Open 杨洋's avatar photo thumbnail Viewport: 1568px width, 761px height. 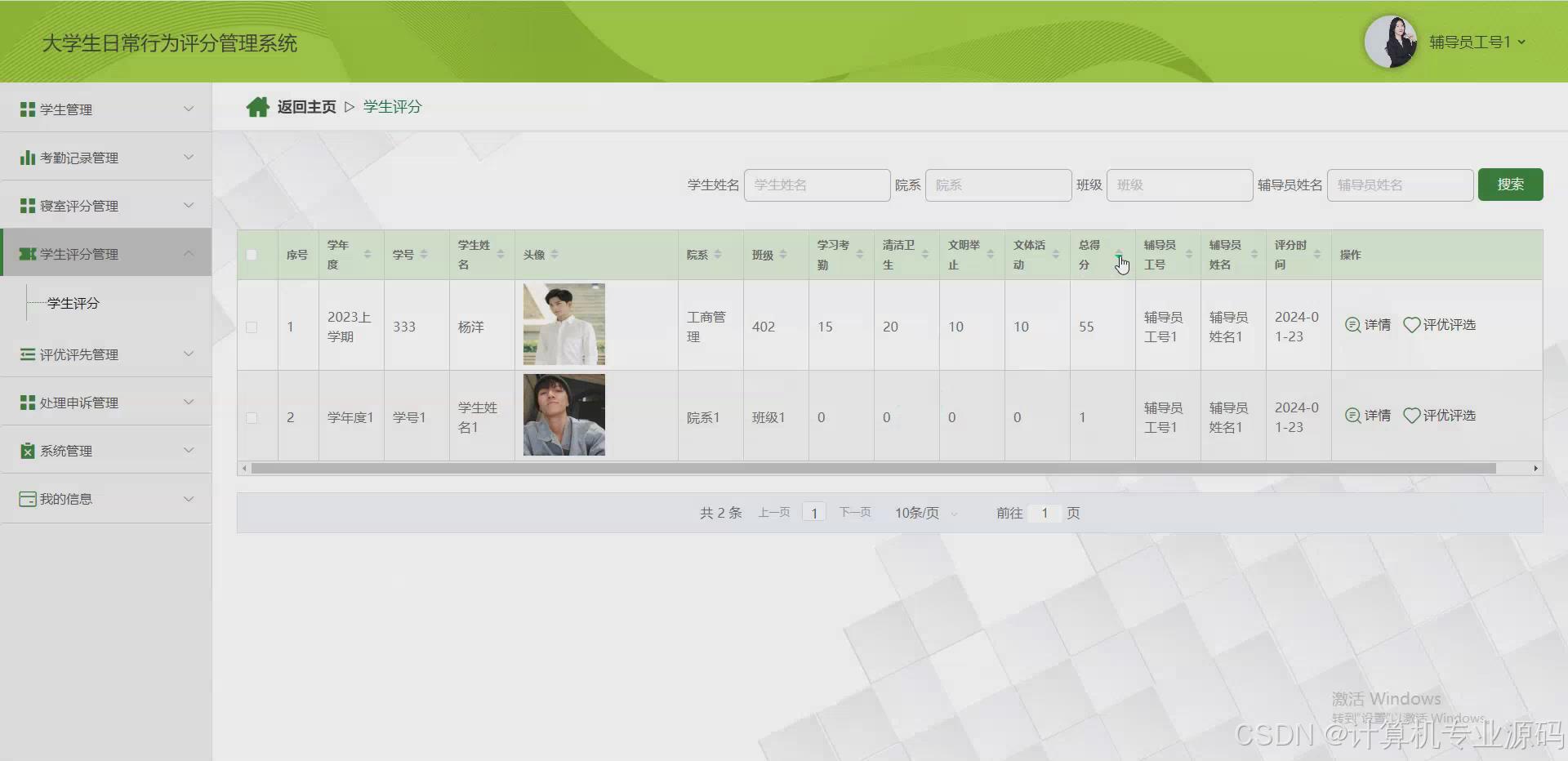coord(564,324)
